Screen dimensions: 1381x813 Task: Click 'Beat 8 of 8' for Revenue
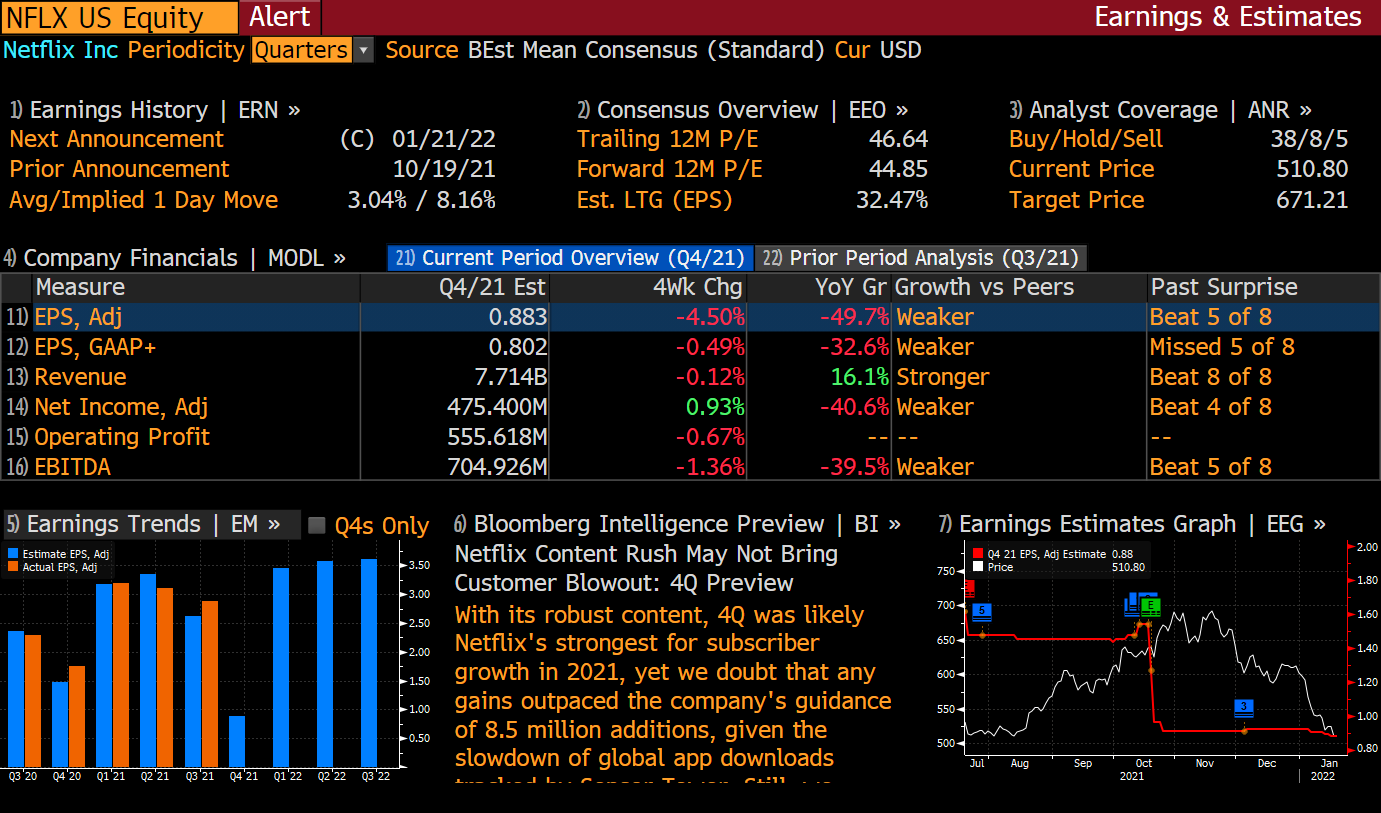point(1211,377)
